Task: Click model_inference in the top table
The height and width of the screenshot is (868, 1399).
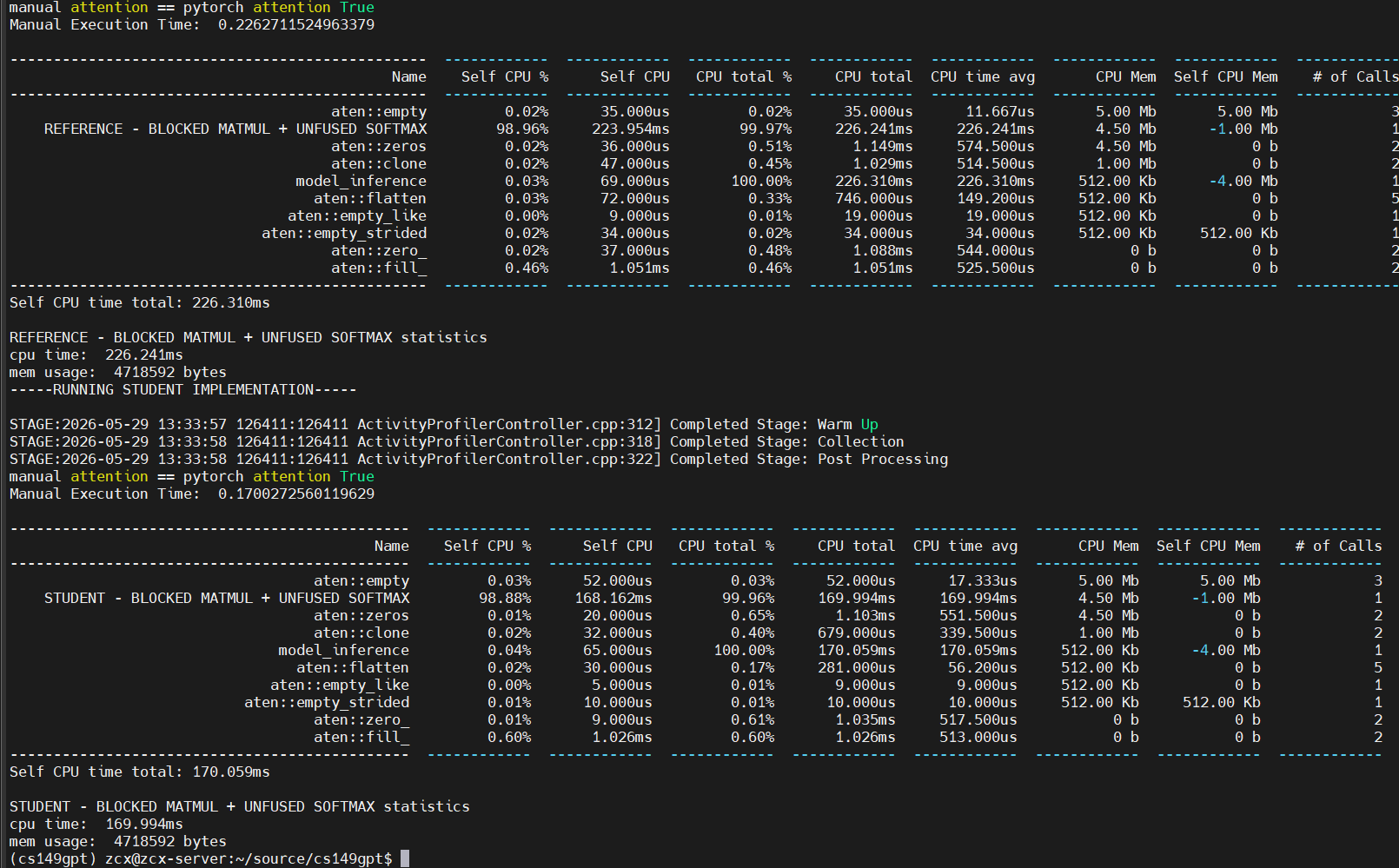Action: pyautogui.click(x=361, y=181)
